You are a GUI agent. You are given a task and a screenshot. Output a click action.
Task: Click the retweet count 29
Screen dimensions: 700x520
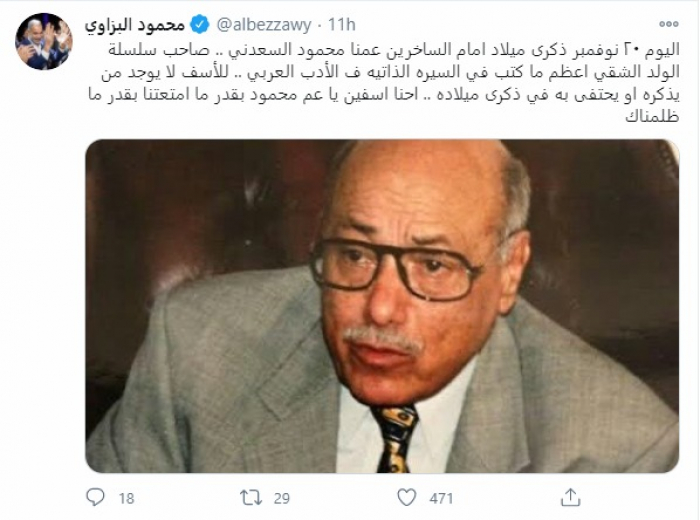282,498
